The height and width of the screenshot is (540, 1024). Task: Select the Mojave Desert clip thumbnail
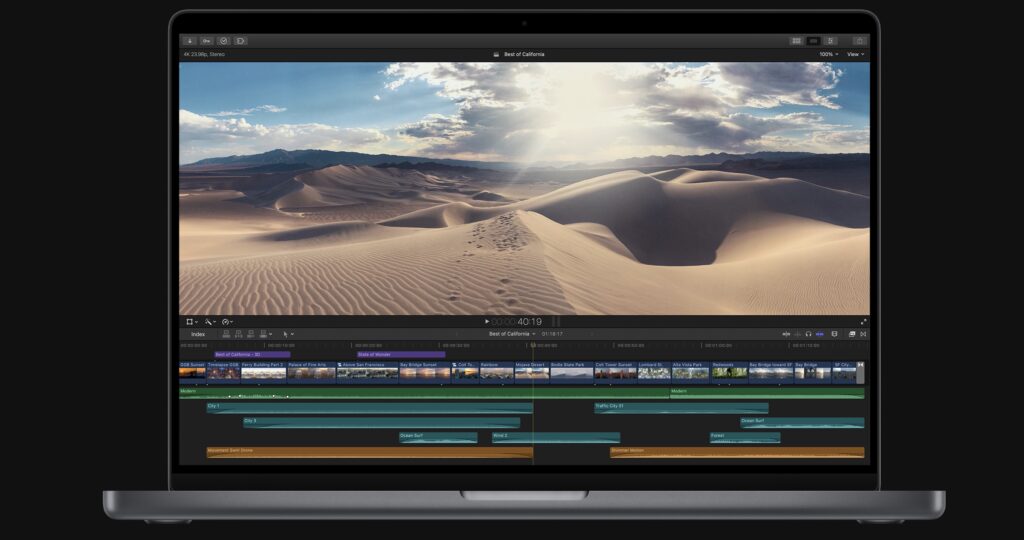pyautogui.click(x=532, y=372)
